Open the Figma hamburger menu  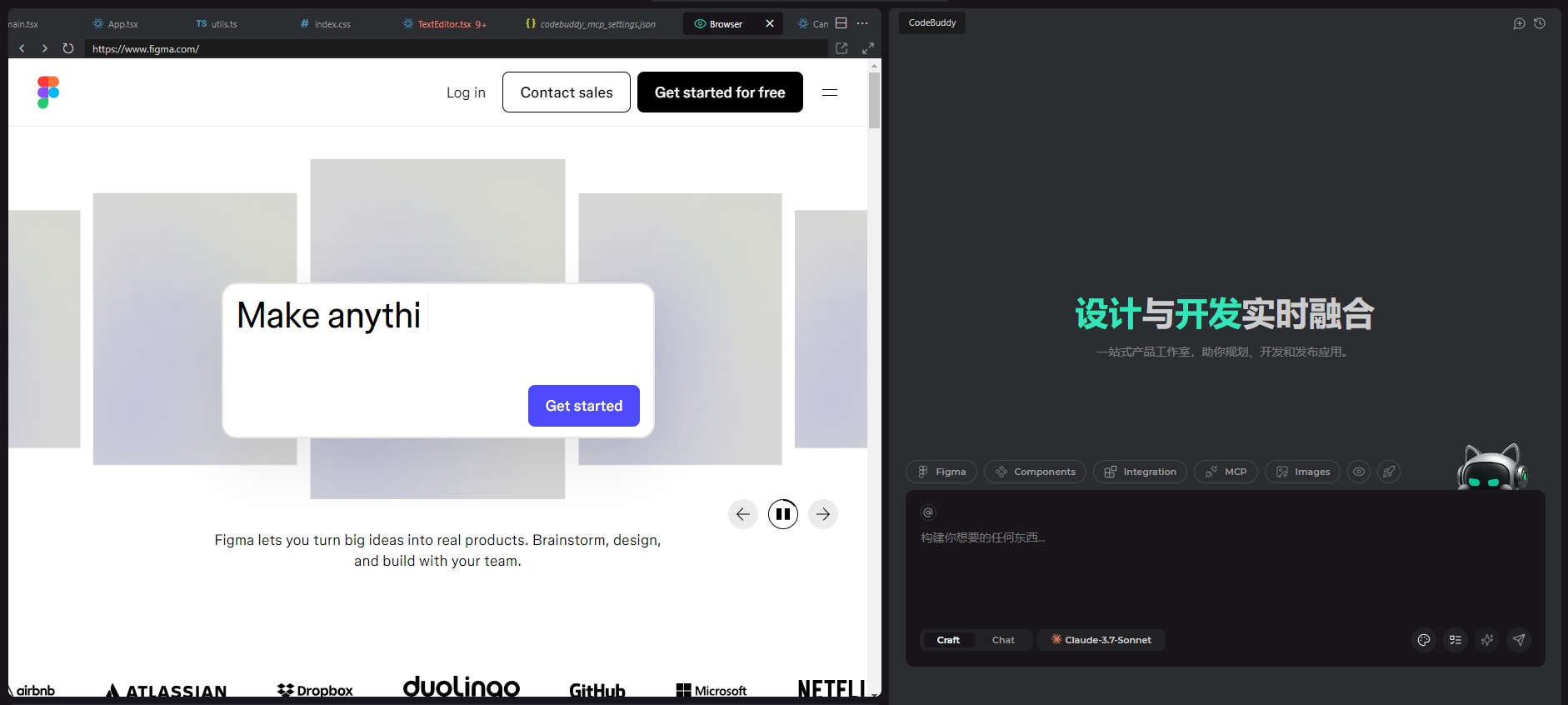[x=830, y=92]
